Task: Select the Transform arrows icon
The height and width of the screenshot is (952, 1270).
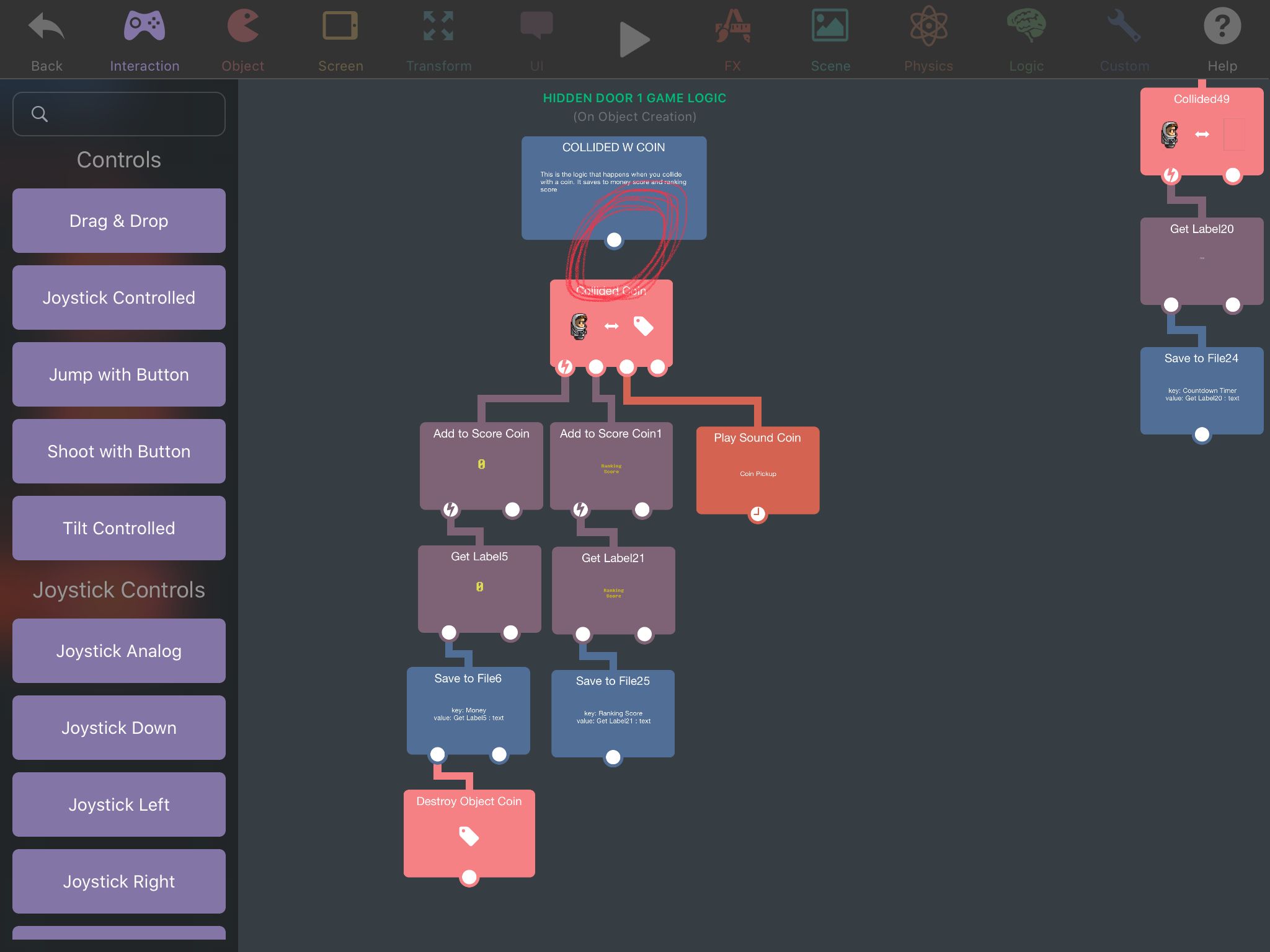Action: point(438,27)
